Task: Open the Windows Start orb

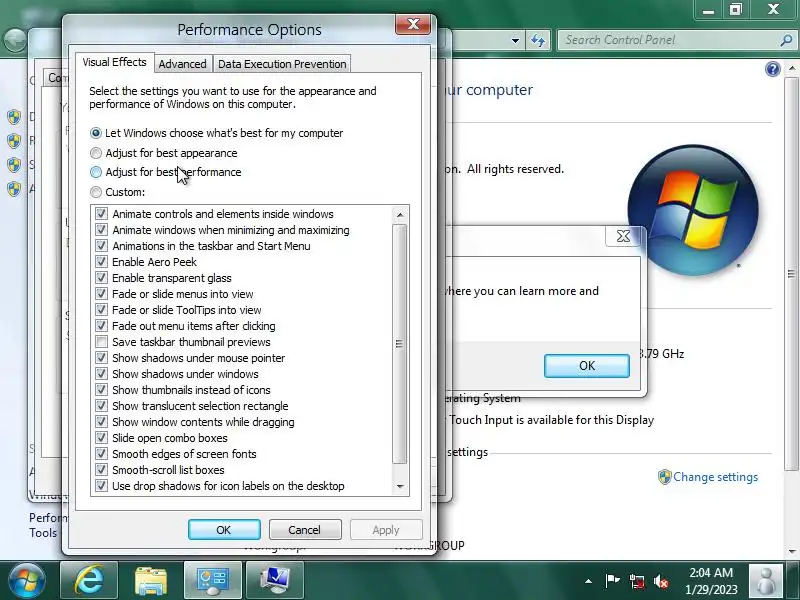Action: 27,581
